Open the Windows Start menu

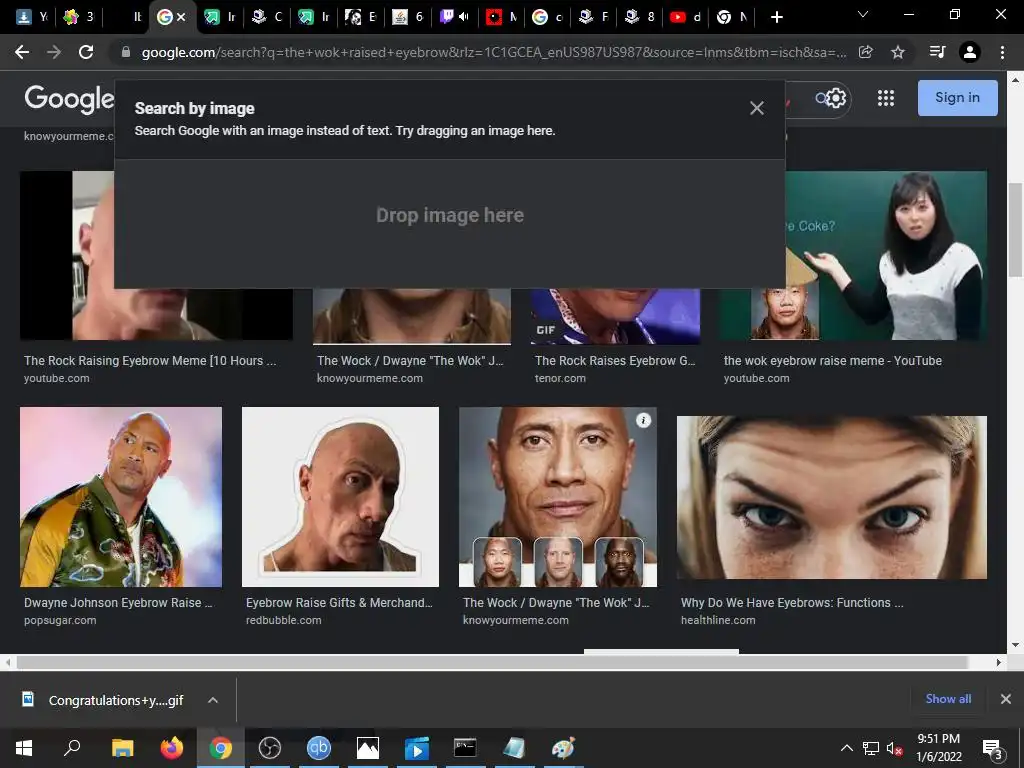tap(24, 748)
